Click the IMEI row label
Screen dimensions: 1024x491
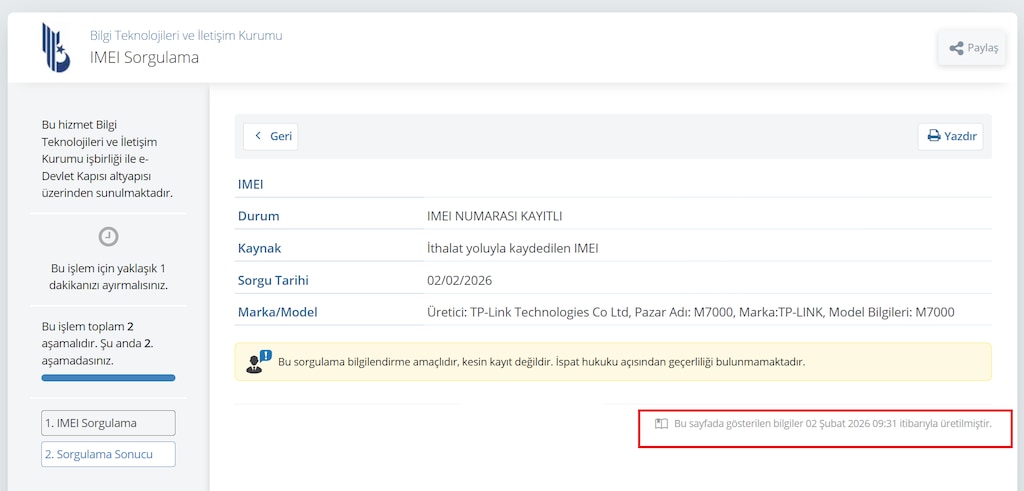[251, 184]
